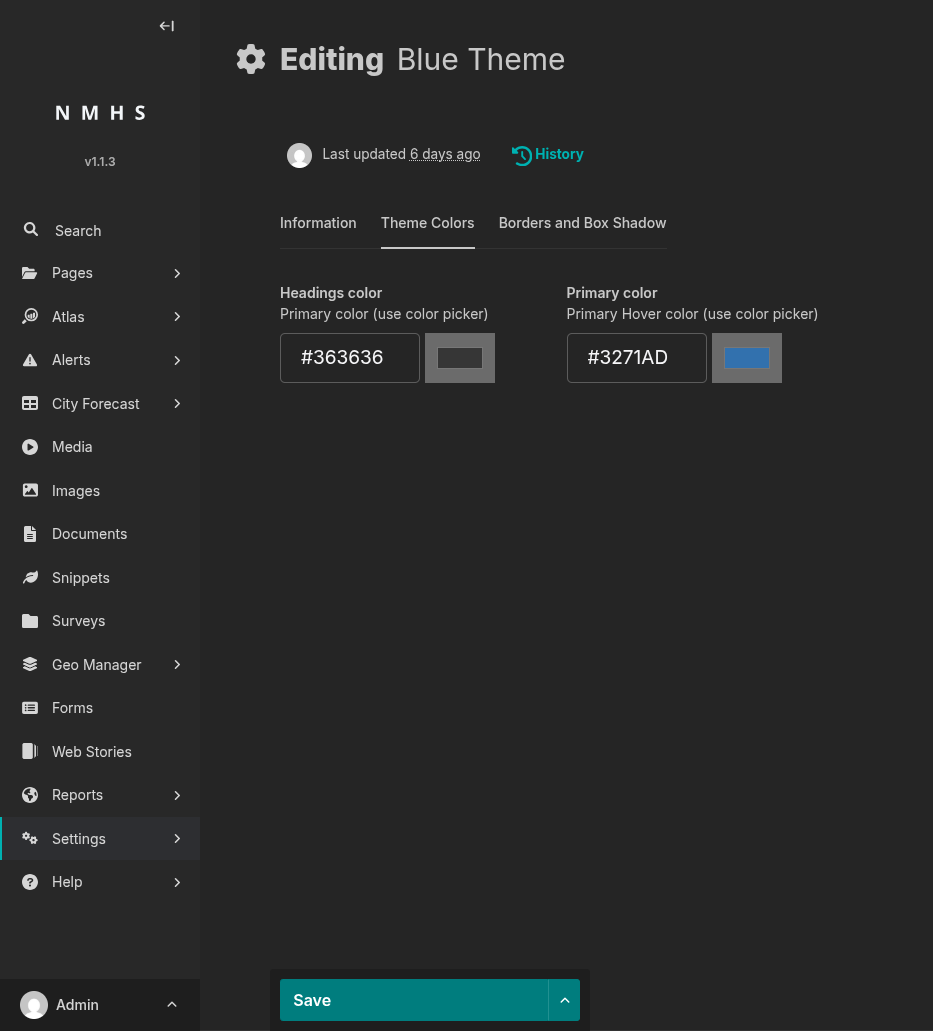Select the Theme Colors tab
The height and width of the screenshot is (1031, 933).
click(x=427, y=223)
